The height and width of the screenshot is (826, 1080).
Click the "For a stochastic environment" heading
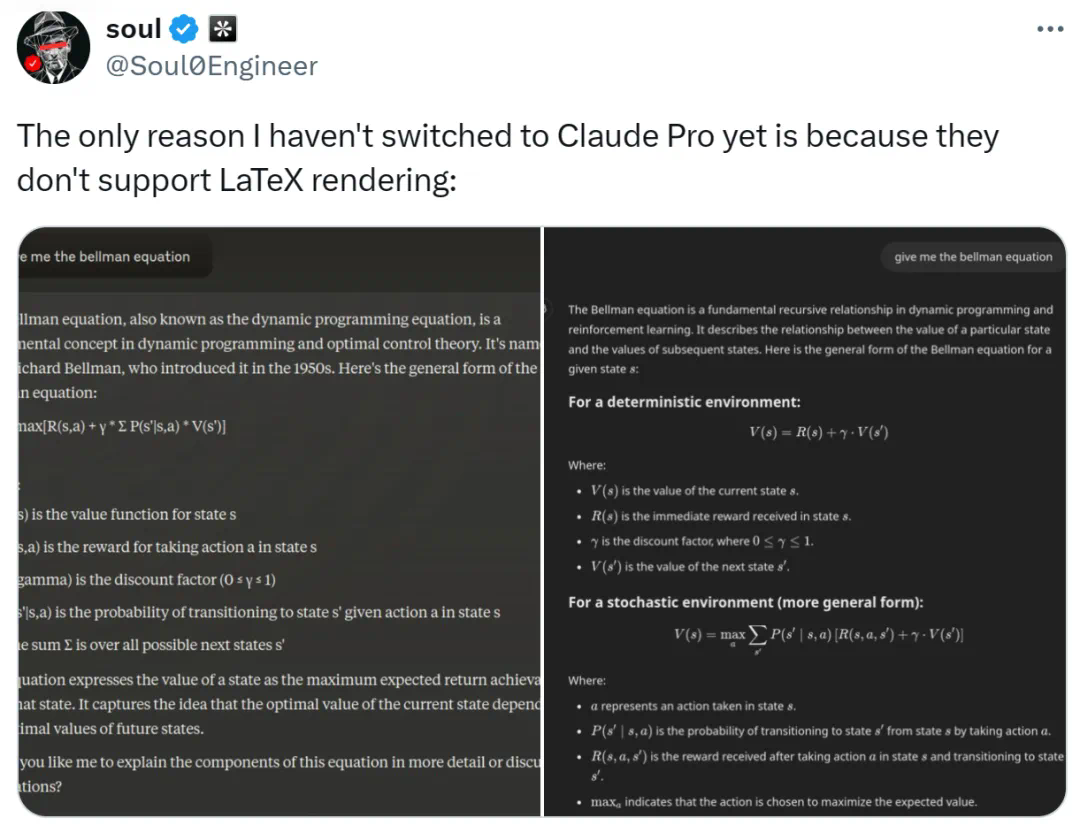[x=745, y=602]
